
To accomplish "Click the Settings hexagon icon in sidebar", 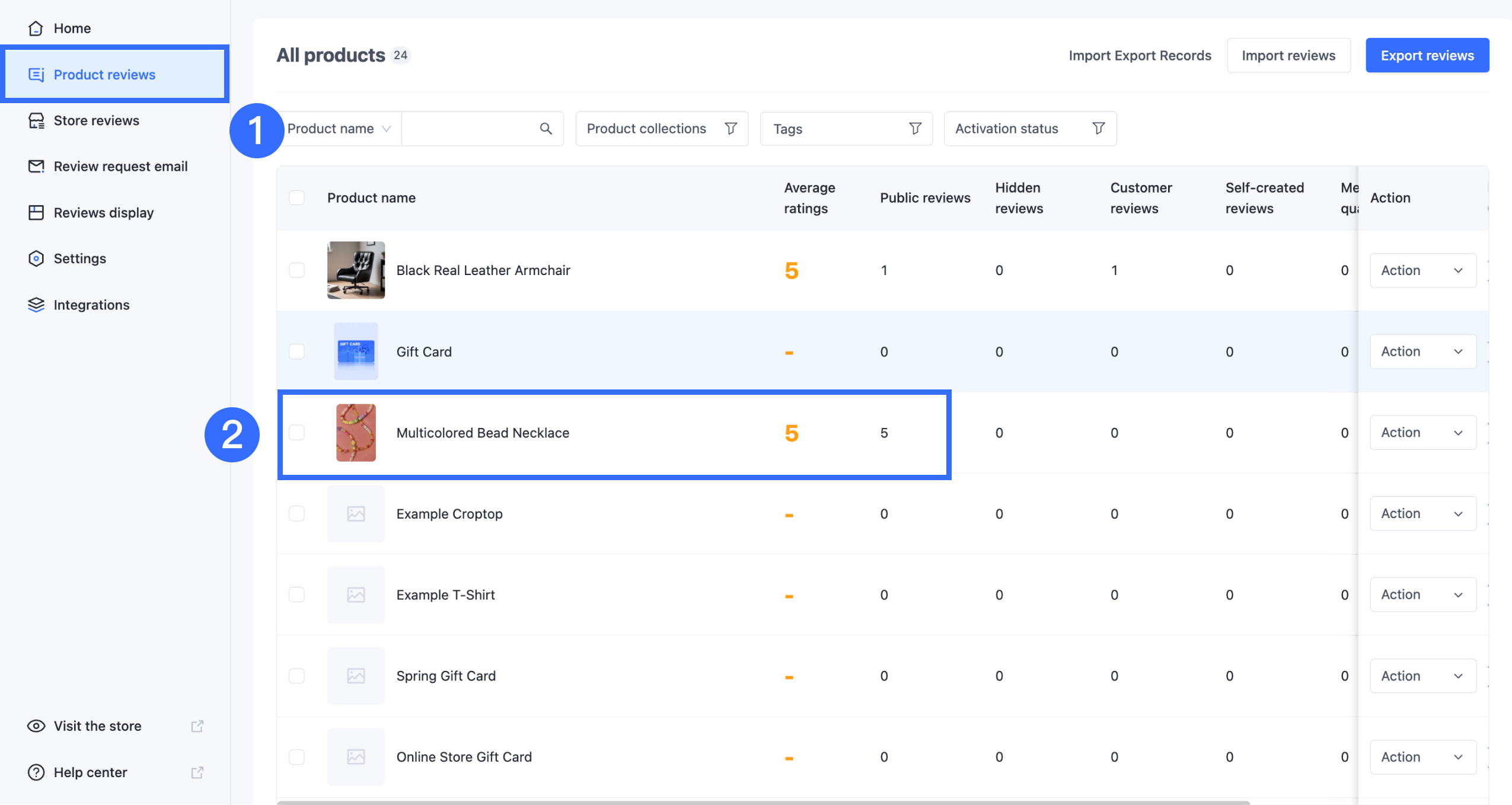I will tap(36, 258).
